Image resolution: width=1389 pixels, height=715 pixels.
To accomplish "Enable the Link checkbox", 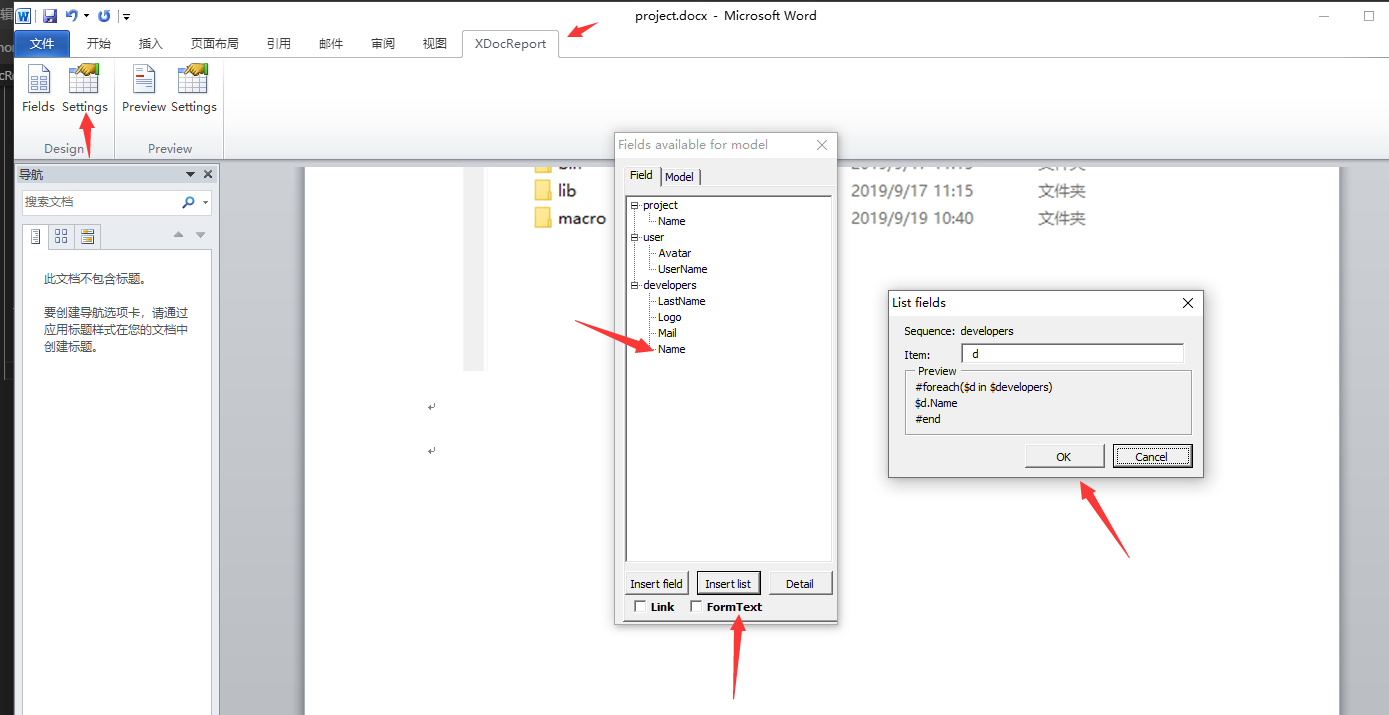I will 640,607.
